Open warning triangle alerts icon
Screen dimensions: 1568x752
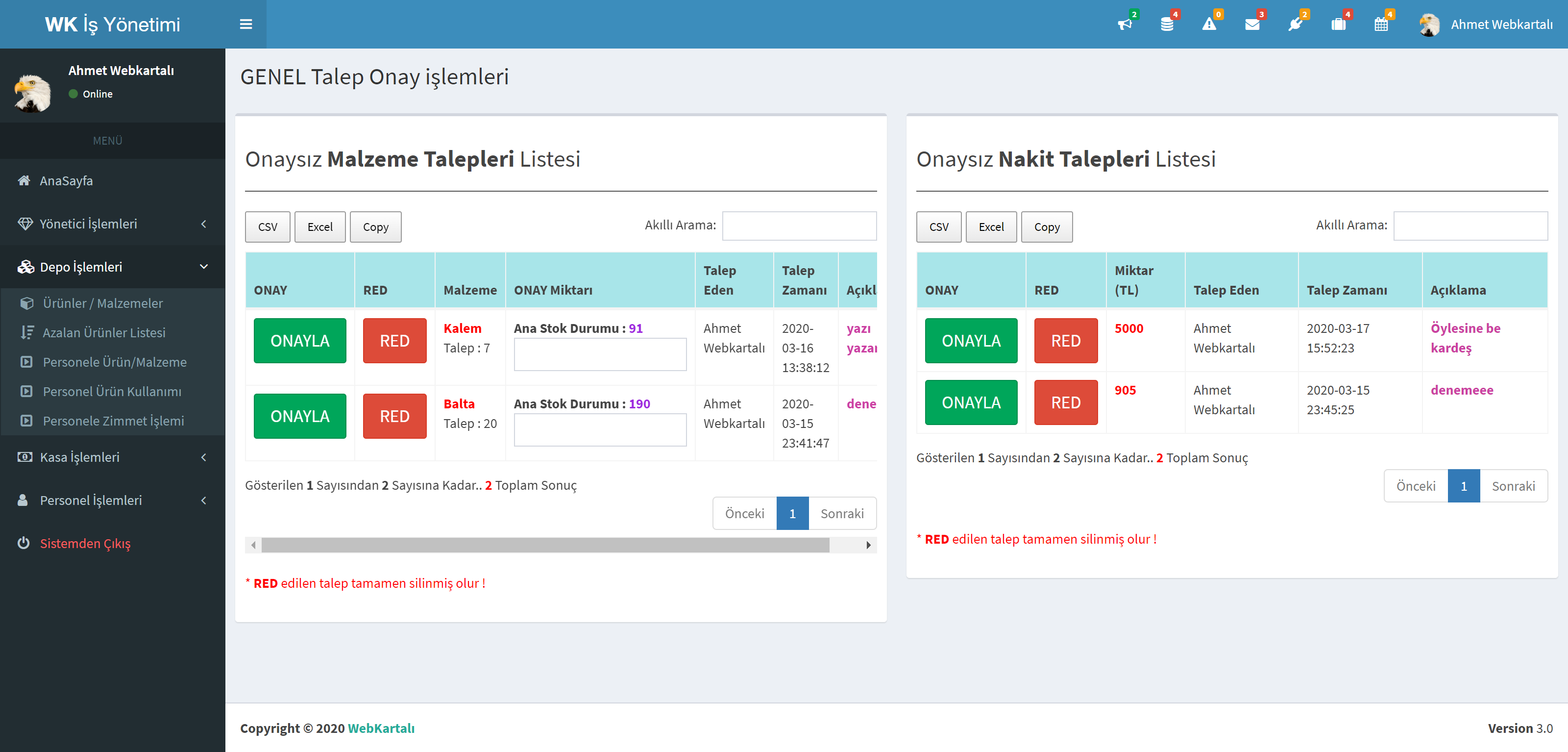(1209, 25)
